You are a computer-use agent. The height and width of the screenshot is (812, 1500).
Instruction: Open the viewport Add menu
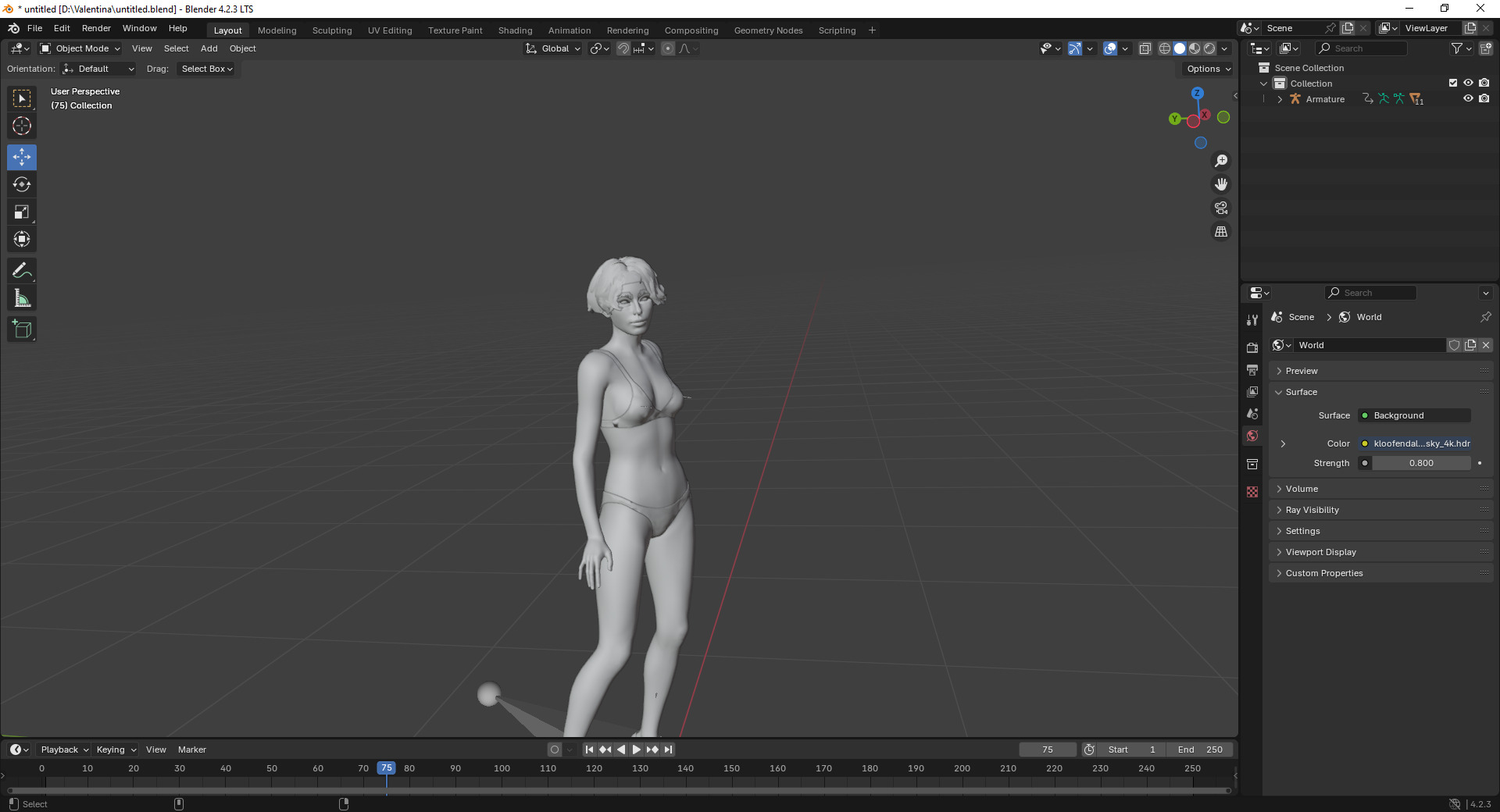pyautogui.click(x=209, y=48)
